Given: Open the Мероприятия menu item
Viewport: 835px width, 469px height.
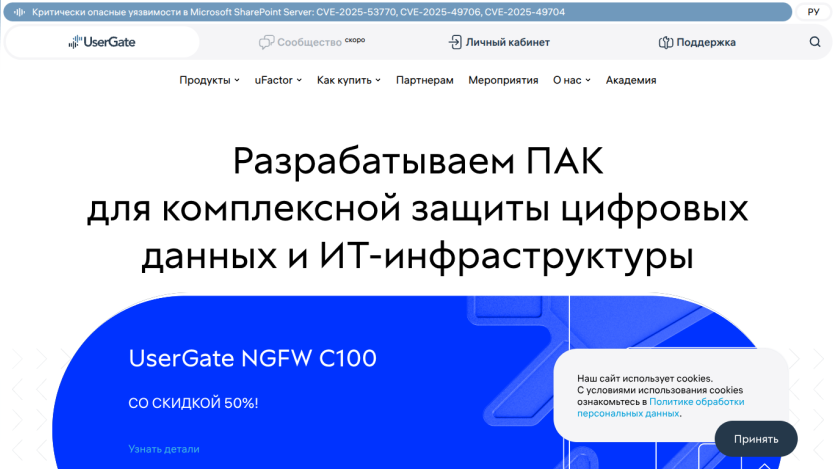Looking at the screenshot, I should (x=503, y=80).
